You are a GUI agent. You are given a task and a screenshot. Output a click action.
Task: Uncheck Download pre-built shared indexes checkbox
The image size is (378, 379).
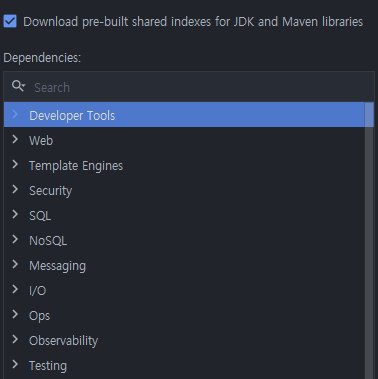pyautogui.click(x=10, y=22)
